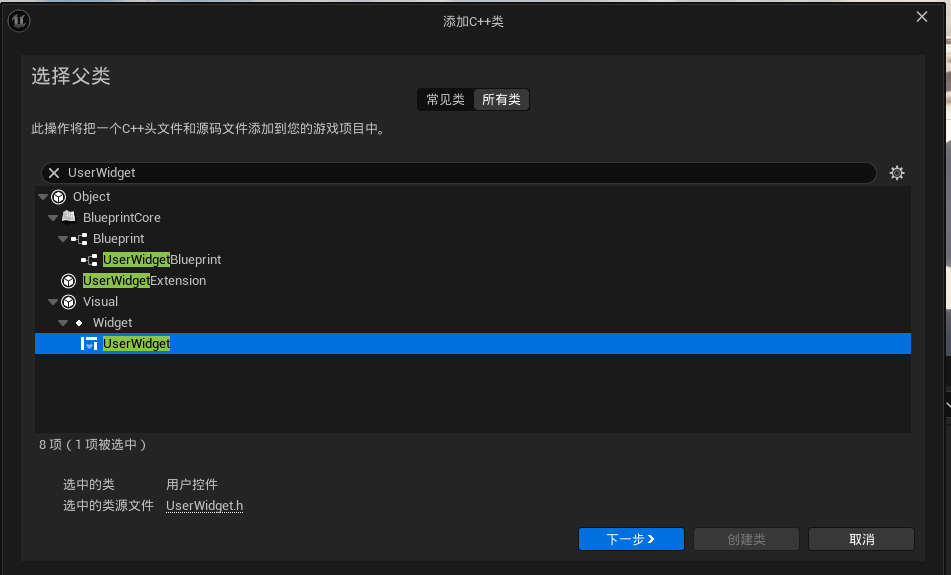Click the Unreal Engine logo icon
951x575 pixels.
[19, 21]
